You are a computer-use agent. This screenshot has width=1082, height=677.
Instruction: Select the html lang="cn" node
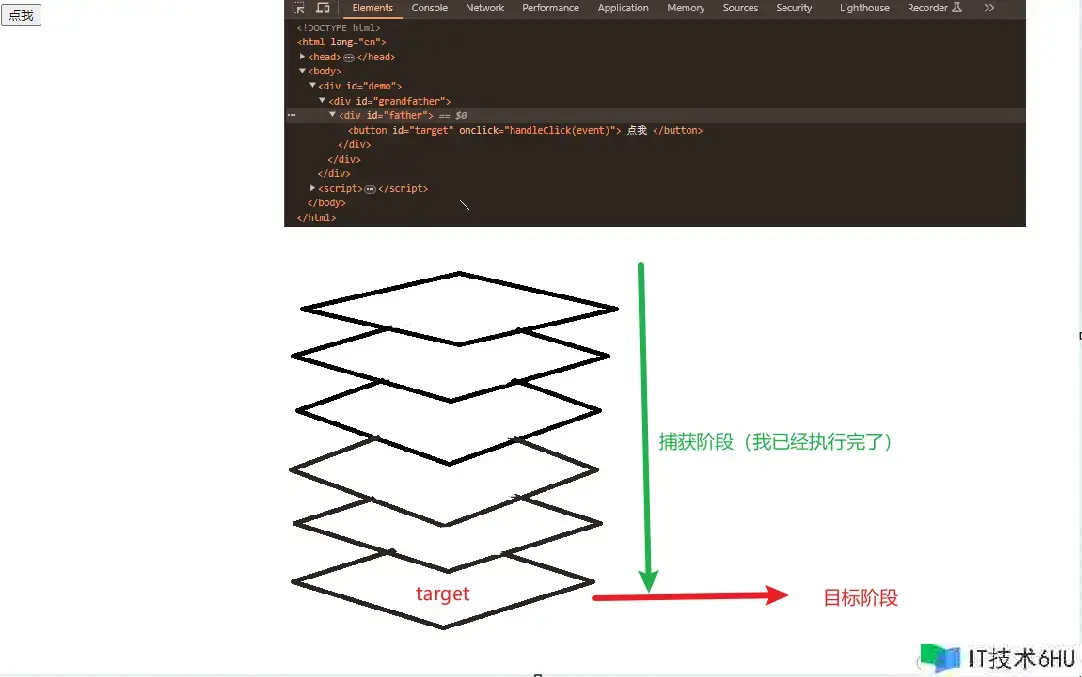pyautogui.click(x=341, y=42)
